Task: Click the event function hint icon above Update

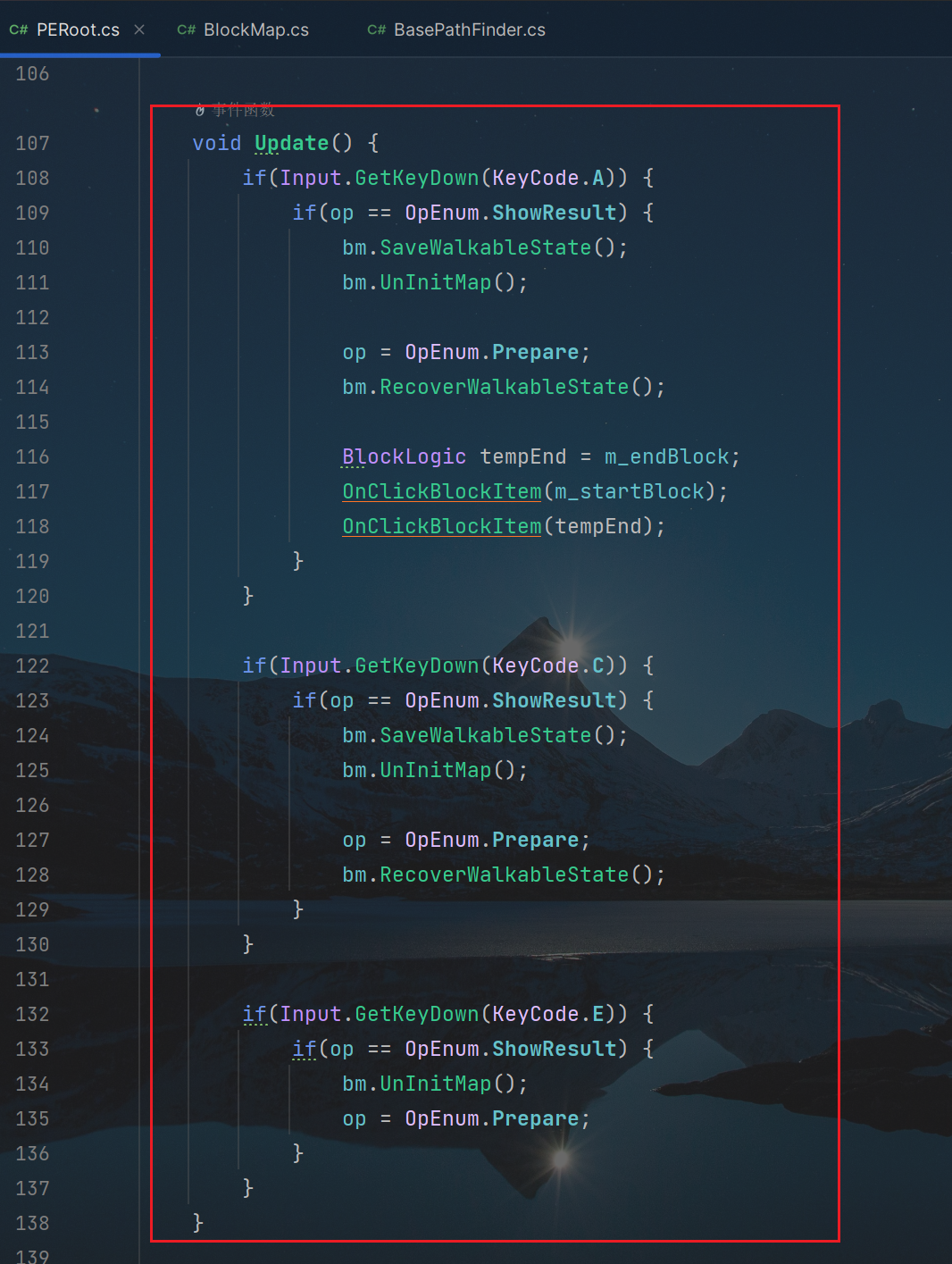Action: (x=200, y=110)
